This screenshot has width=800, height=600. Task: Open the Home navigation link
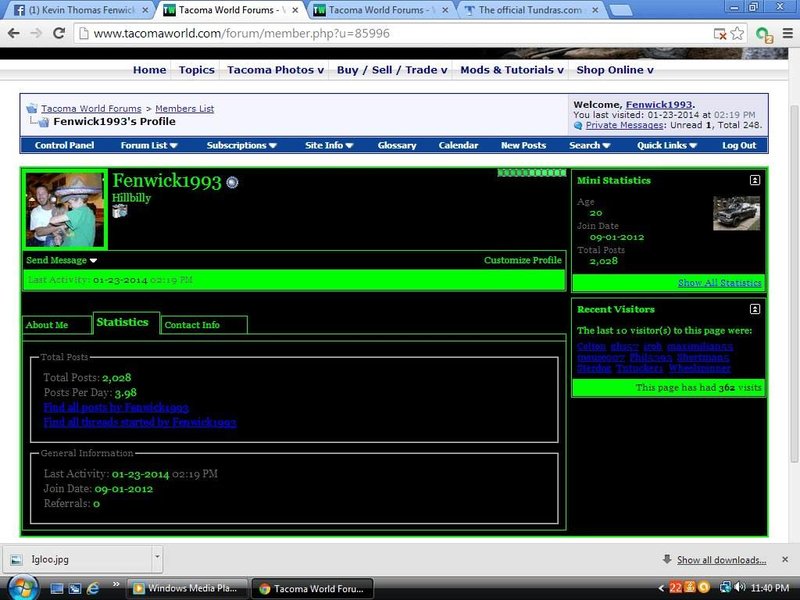(x=149, y=70)
